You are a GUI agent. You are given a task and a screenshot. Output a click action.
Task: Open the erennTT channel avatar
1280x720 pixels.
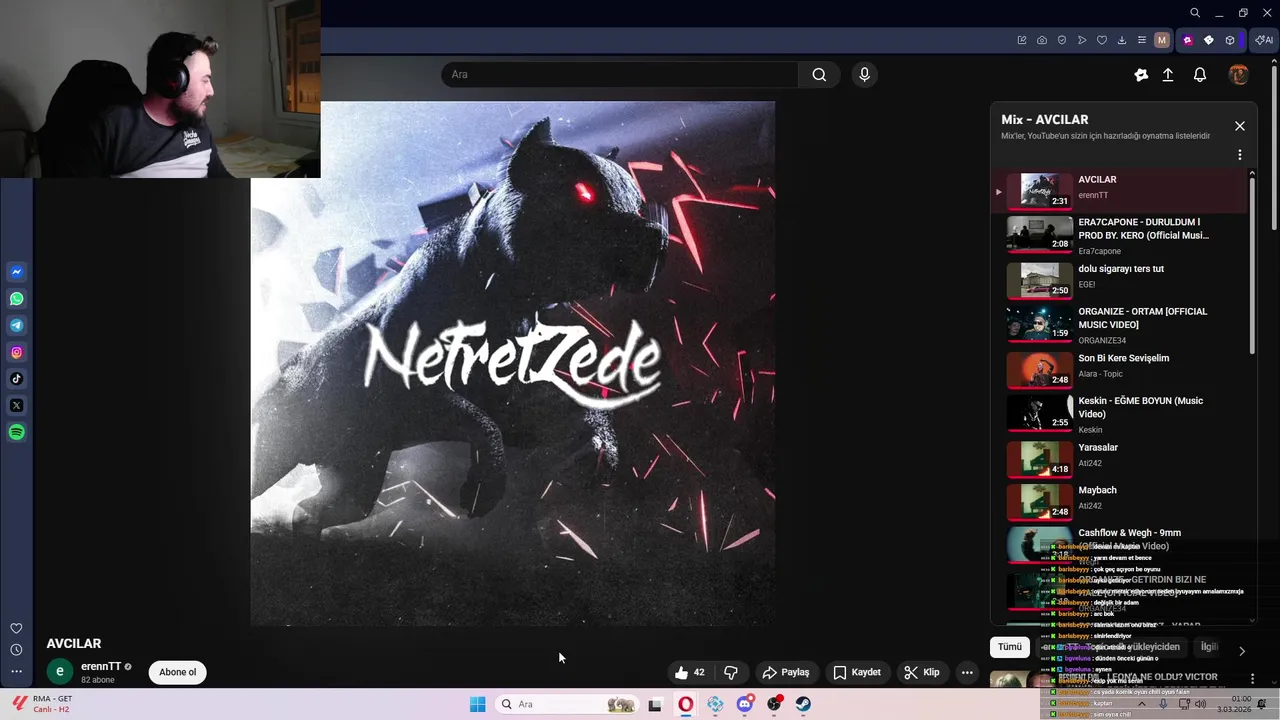coord(60,672)
